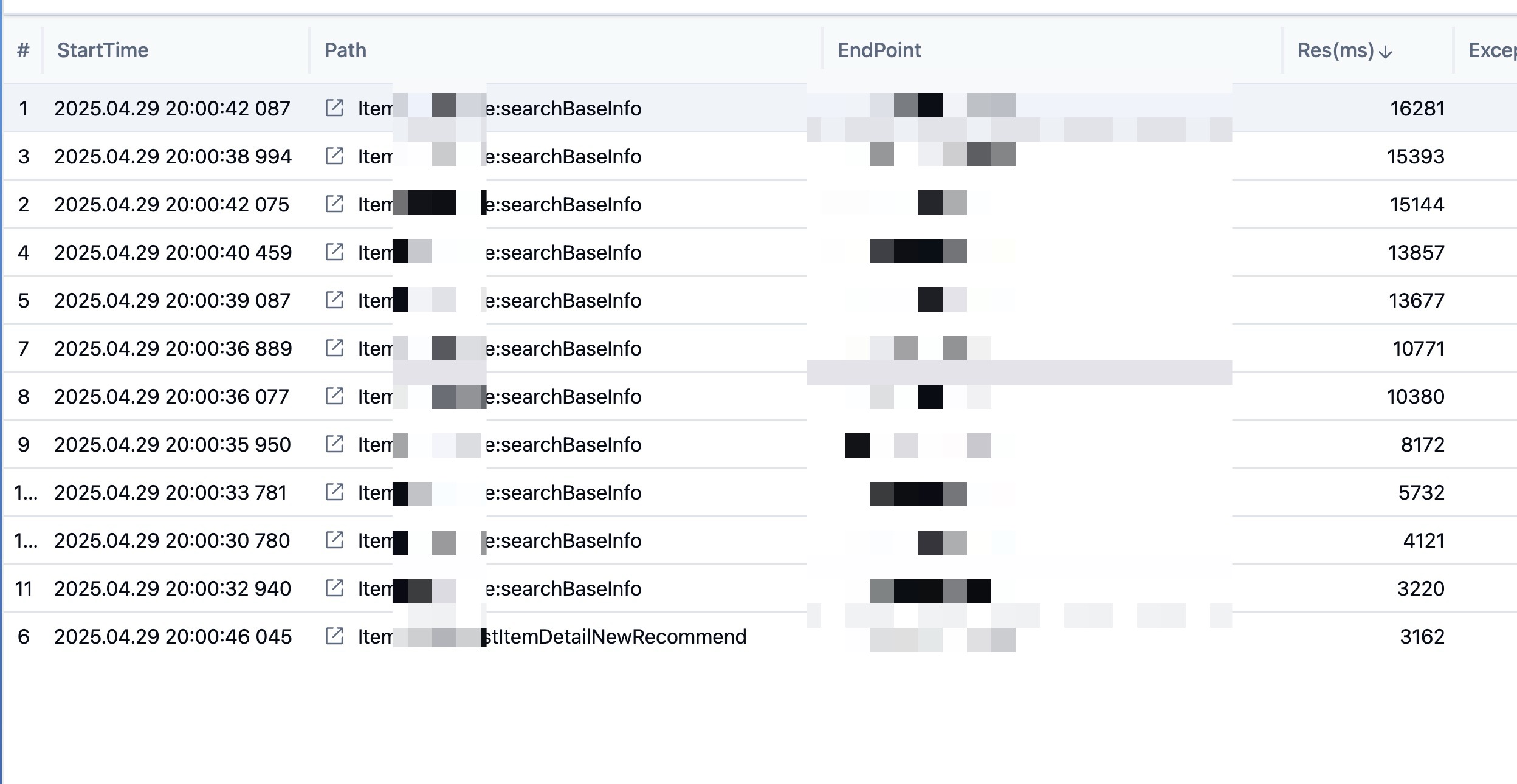Click open-in-new icon in 15144 ms row
1517x784 pixels.
(x=334, y=204)
